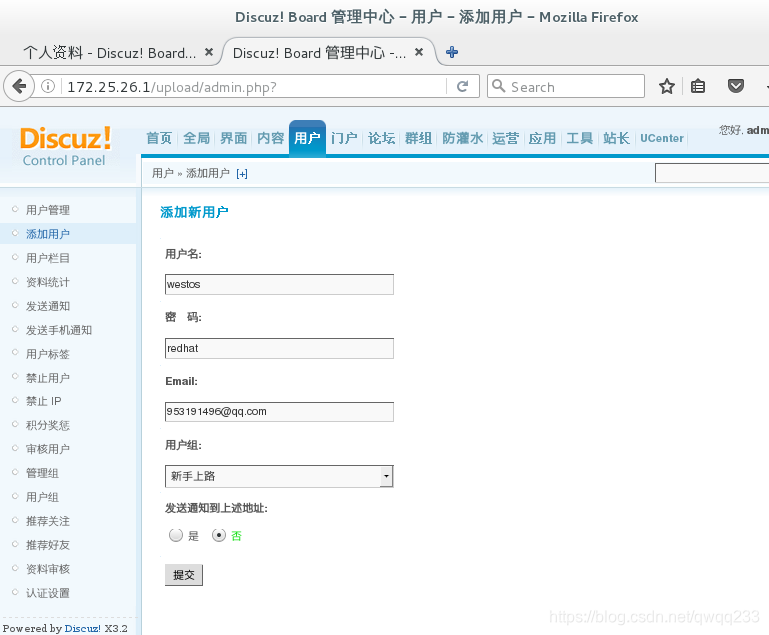The image size is (769, 635).
Task: Open the 站长 navigation menu
Action: coord(616,138)
